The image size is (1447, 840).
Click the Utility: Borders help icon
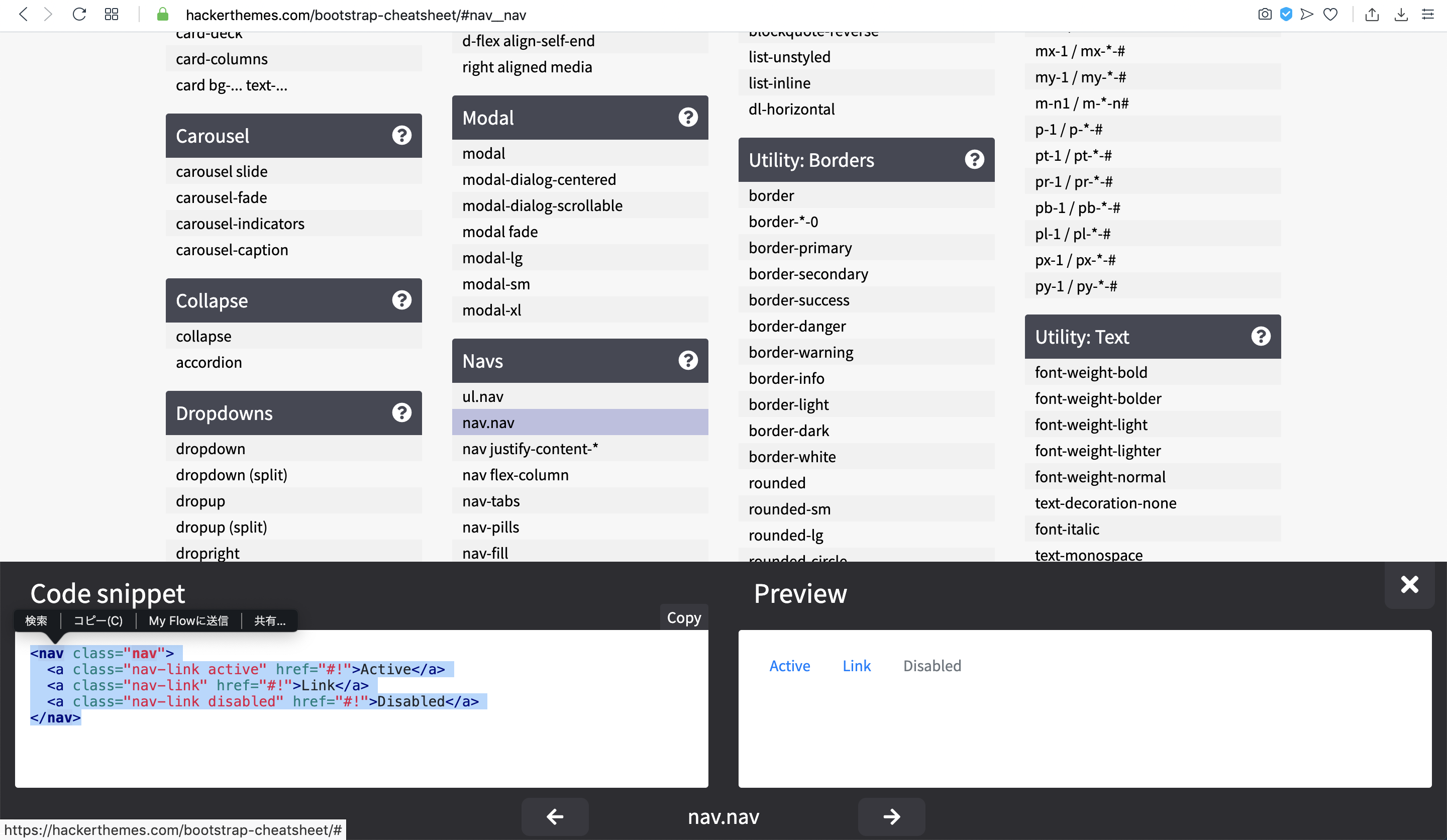click(x=974, y=160)
